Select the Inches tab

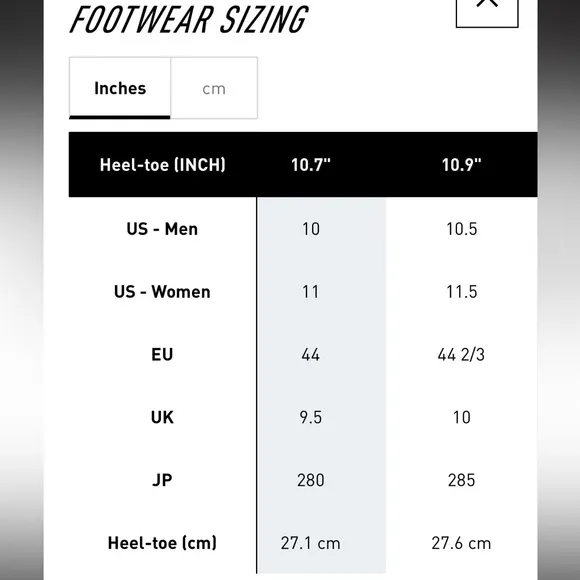pos(120,88)
